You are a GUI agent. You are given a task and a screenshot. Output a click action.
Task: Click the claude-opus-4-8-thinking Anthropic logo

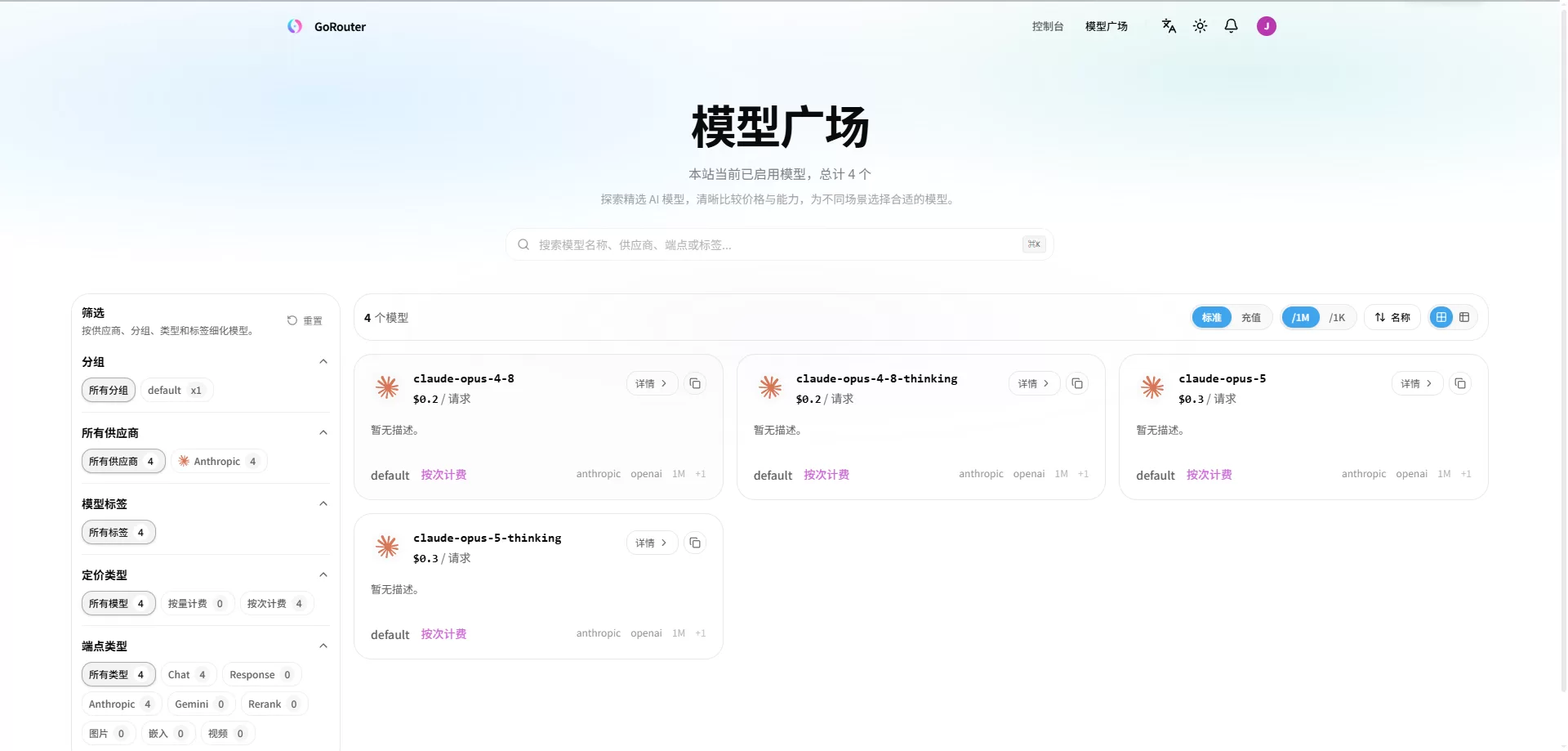[770, 387]
